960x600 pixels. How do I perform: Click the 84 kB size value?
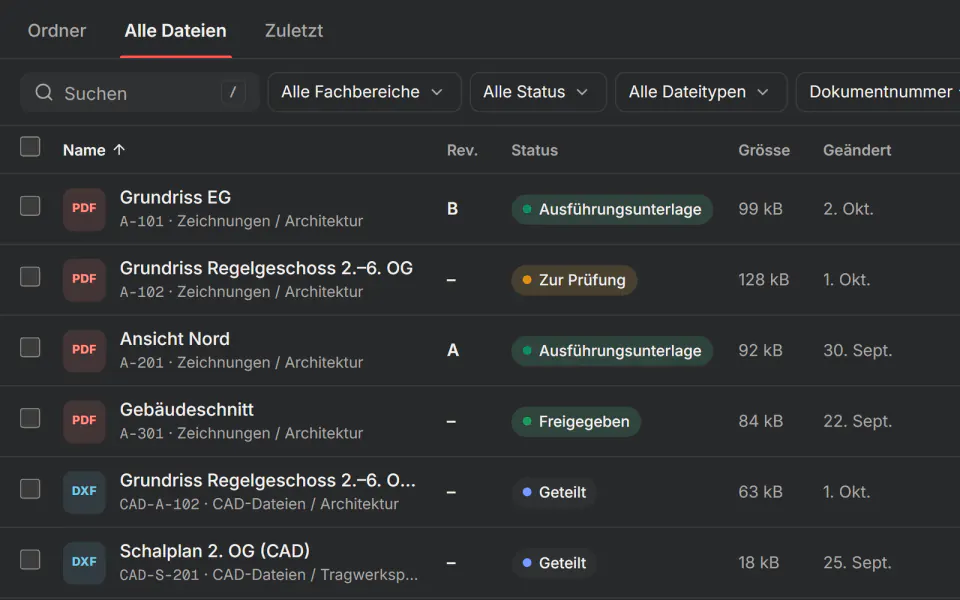(760, 421)
